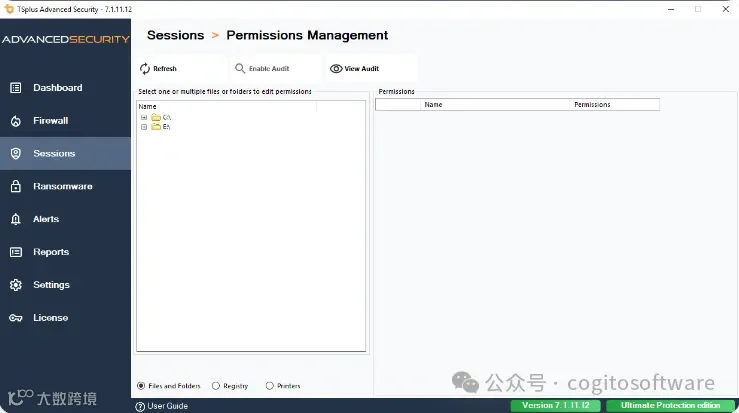Click the Permissions column header
Image resolution: width=739 pixels, height=413 pixels.
(592, 105)
